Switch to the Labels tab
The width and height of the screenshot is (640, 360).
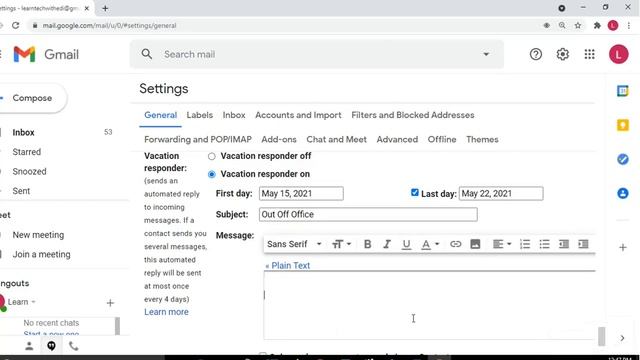coord(200,115)
